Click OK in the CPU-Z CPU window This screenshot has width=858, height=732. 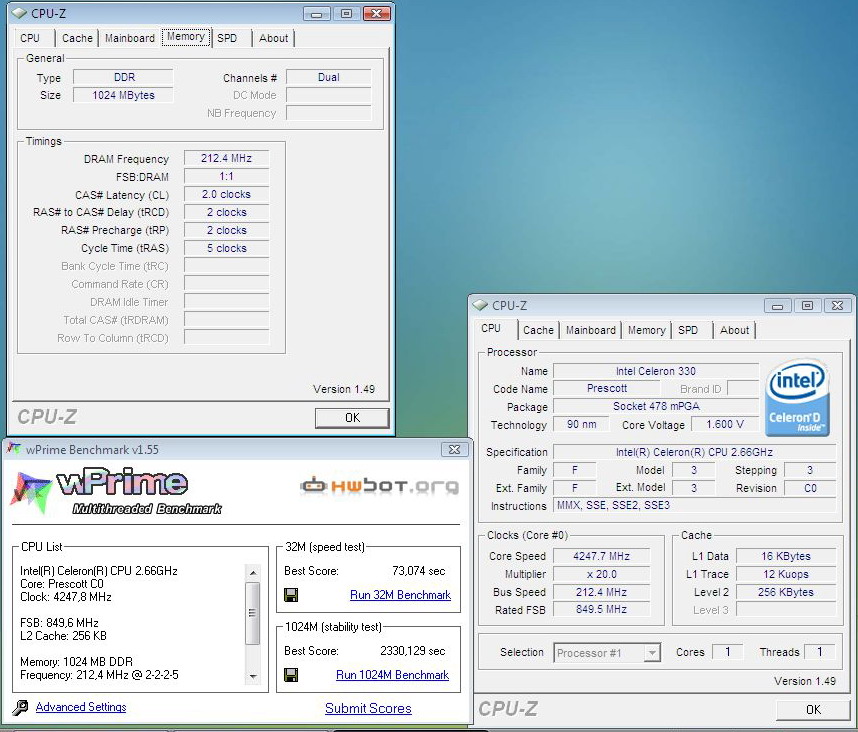813,710
